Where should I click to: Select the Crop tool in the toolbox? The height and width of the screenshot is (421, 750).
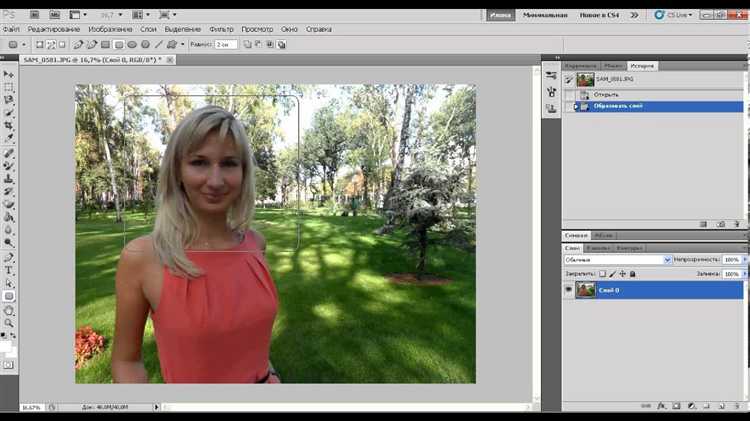point(9,126)
